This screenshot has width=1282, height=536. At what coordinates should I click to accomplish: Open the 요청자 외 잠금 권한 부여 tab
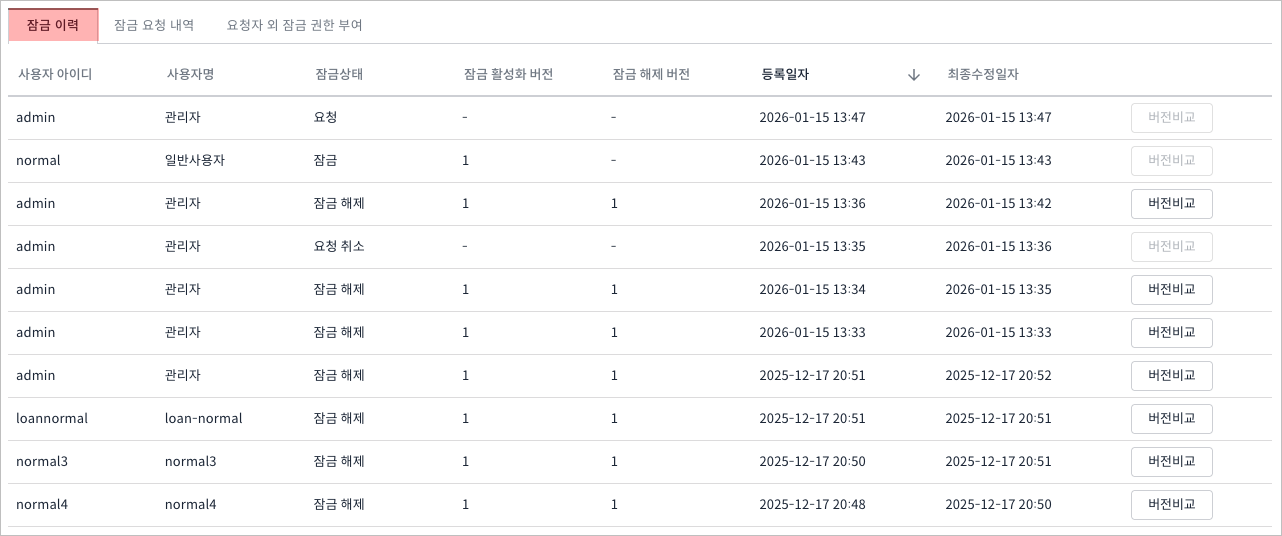click(295, 25)
